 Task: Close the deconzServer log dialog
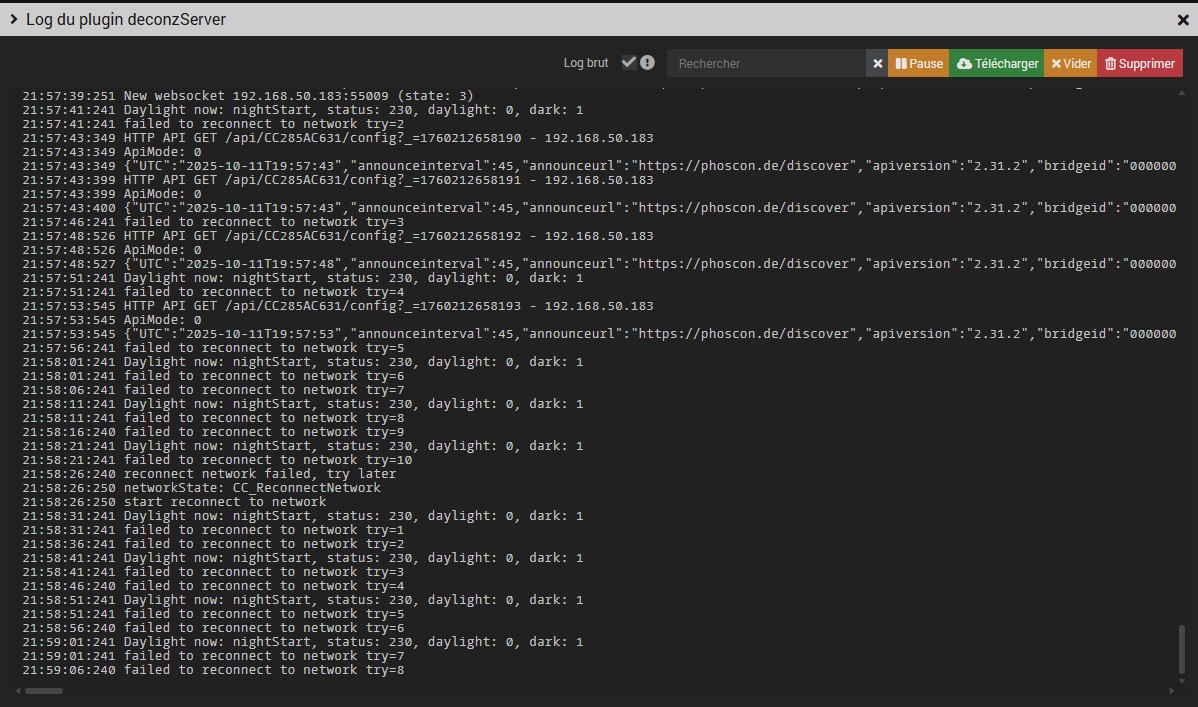point(1183,20)
